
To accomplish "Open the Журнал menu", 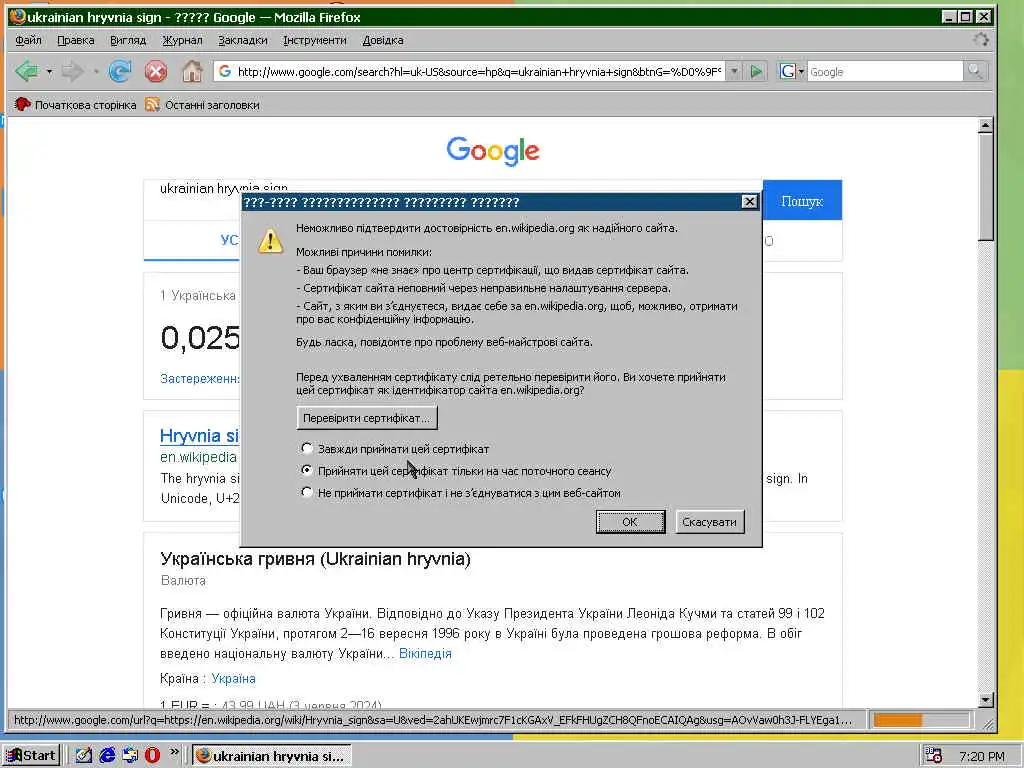I will [182, 40].
